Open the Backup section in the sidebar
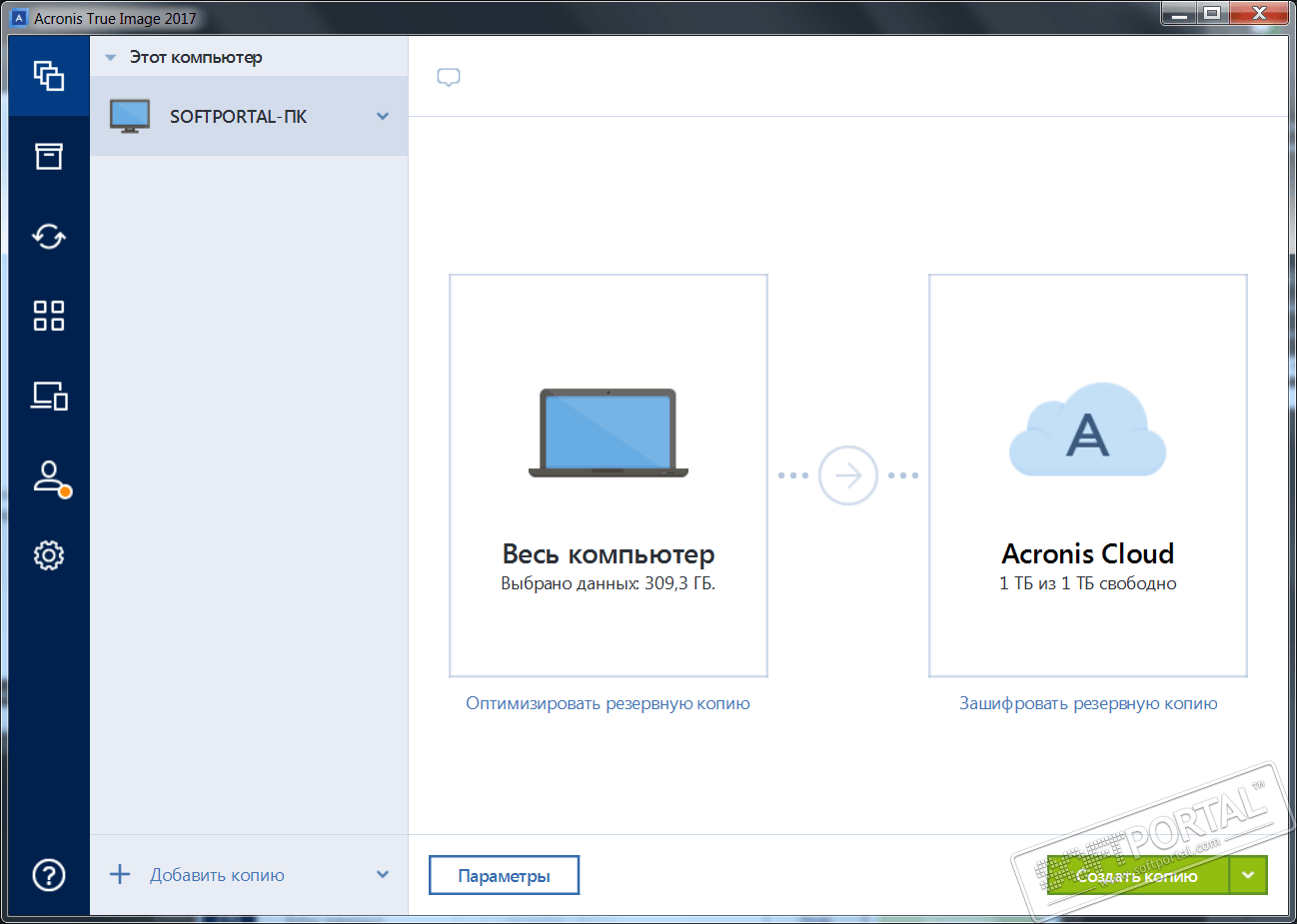The height and width of the screenshot is (924, 1297). tap(48, 76)
